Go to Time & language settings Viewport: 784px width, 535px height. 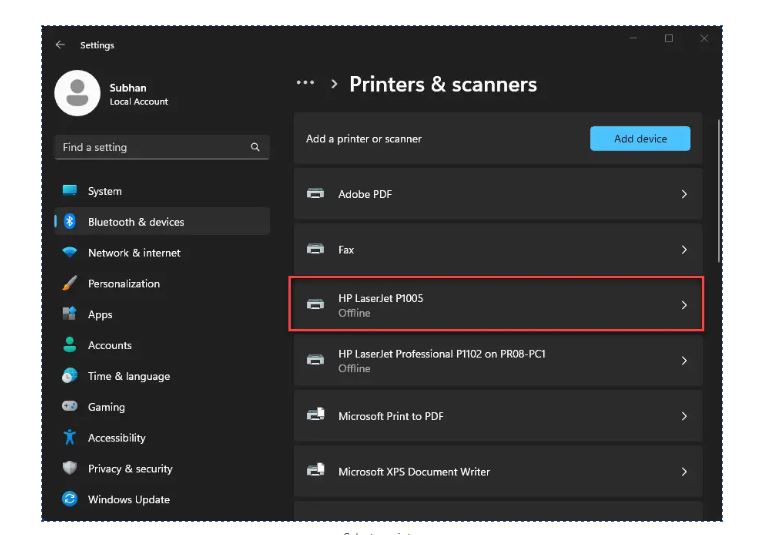pos(128,377)
